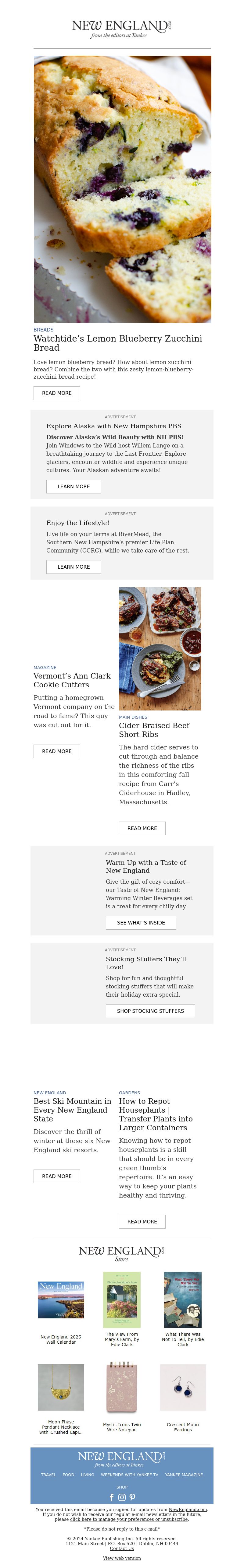The width and height of the screenshot is (244, 1568).
Task: Click the New England logo at top
Action: coord(122,29)
